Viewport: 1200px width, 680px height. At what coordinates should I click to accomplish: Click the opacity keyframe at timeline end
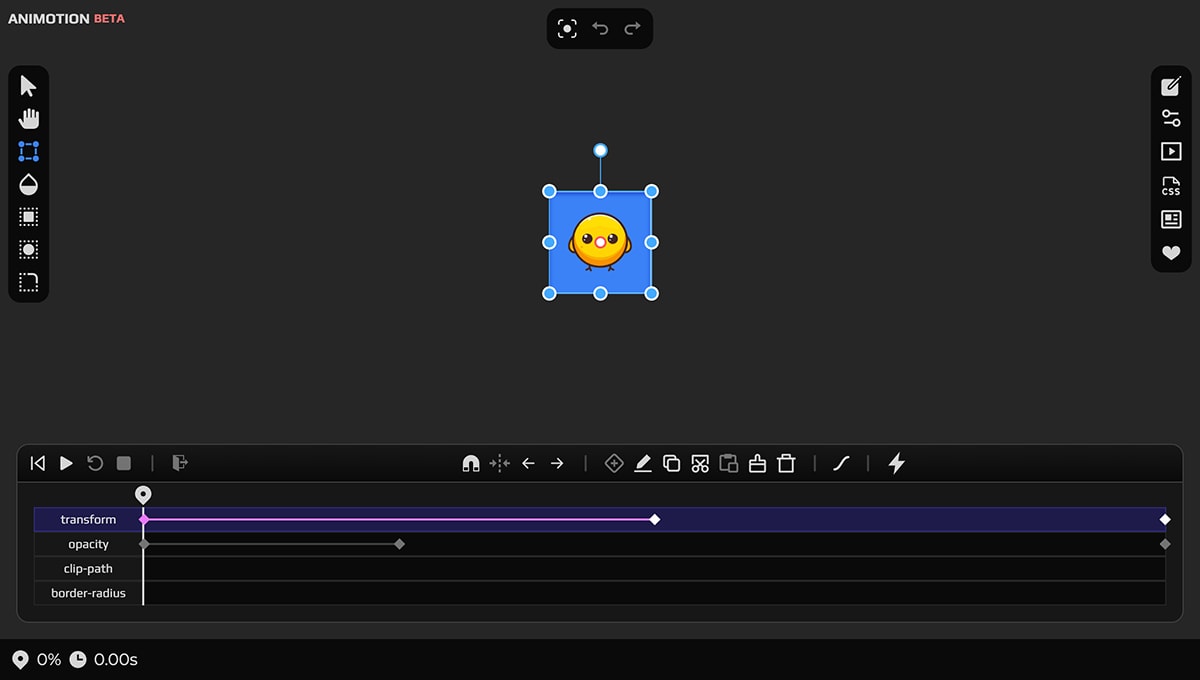tap(1165, 544)
